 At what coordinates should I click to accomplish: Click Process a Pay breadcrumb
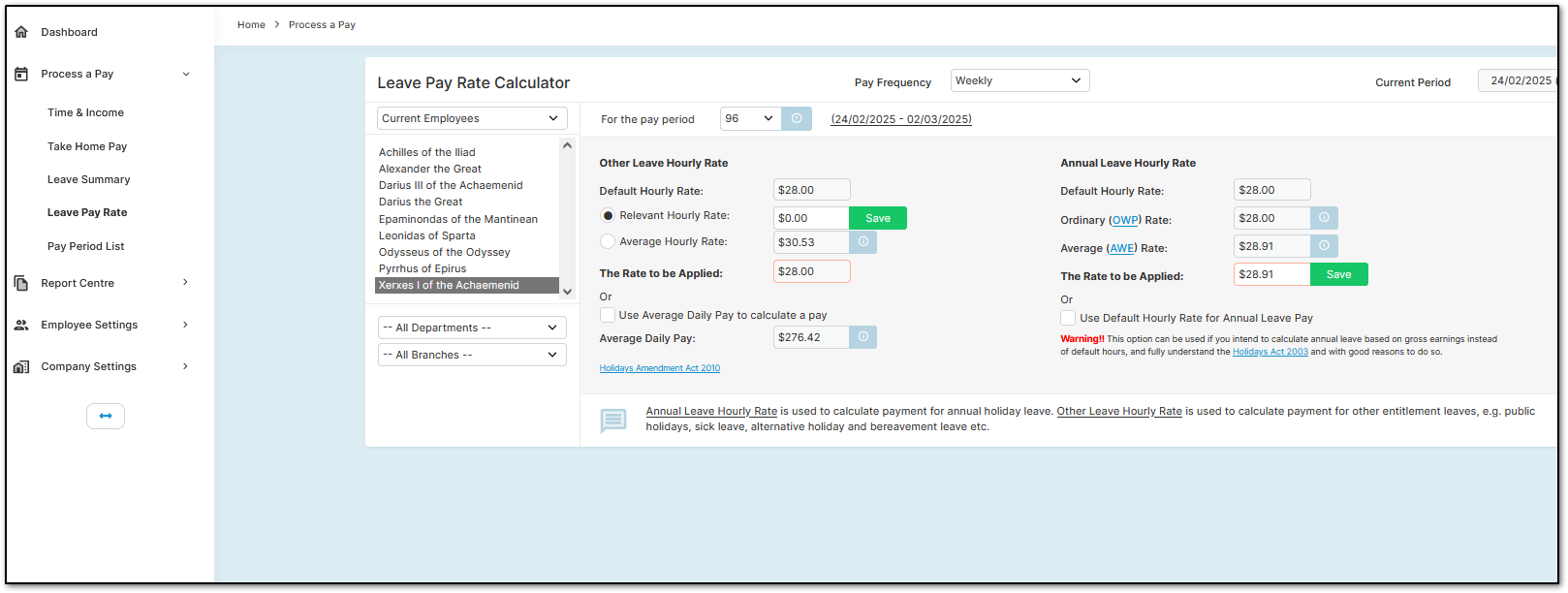click(x=322, y=25)
